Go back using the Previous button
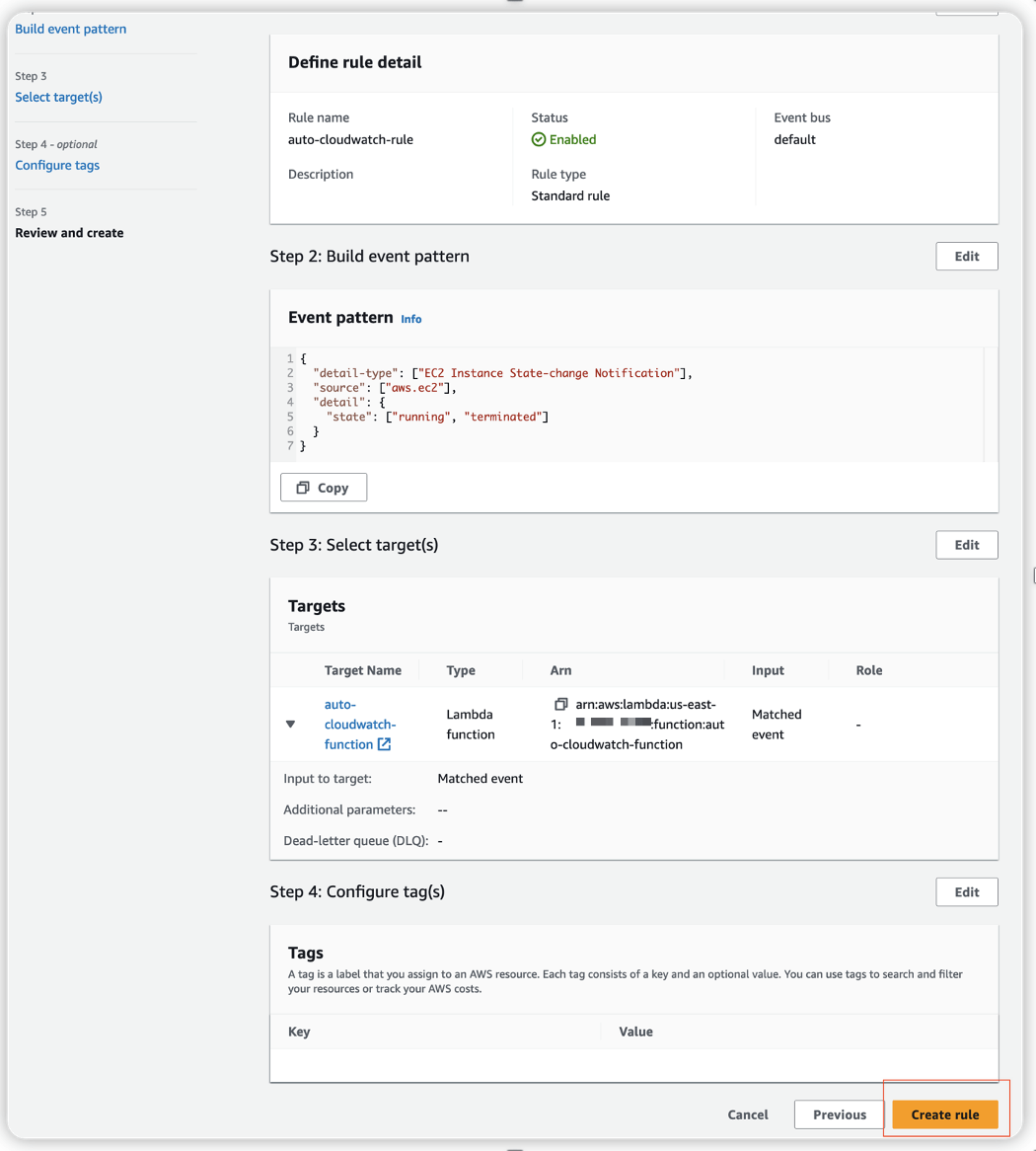Viewport: 1036px width, 1151px height. [x=838, y=1114]
